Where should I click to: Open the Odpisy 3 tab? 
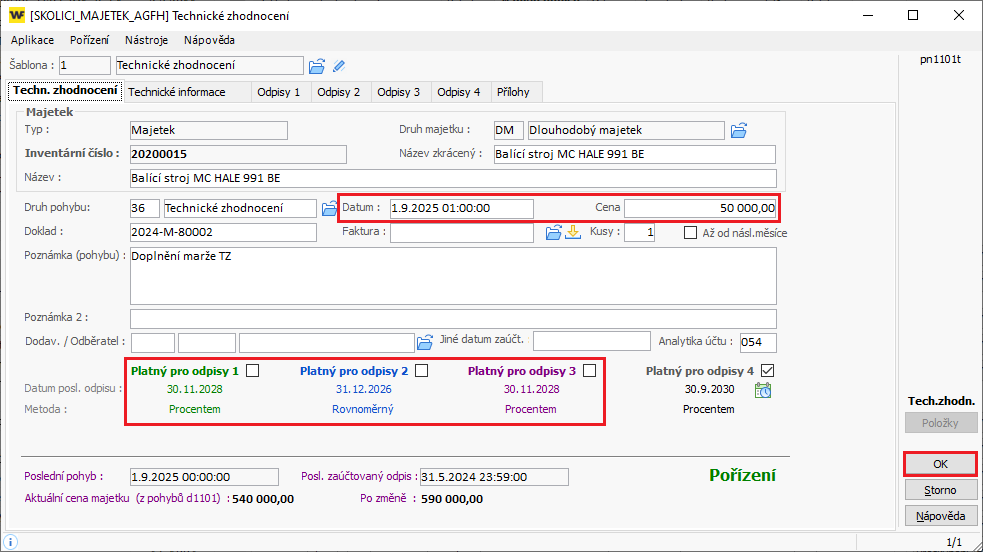[398, 92]
